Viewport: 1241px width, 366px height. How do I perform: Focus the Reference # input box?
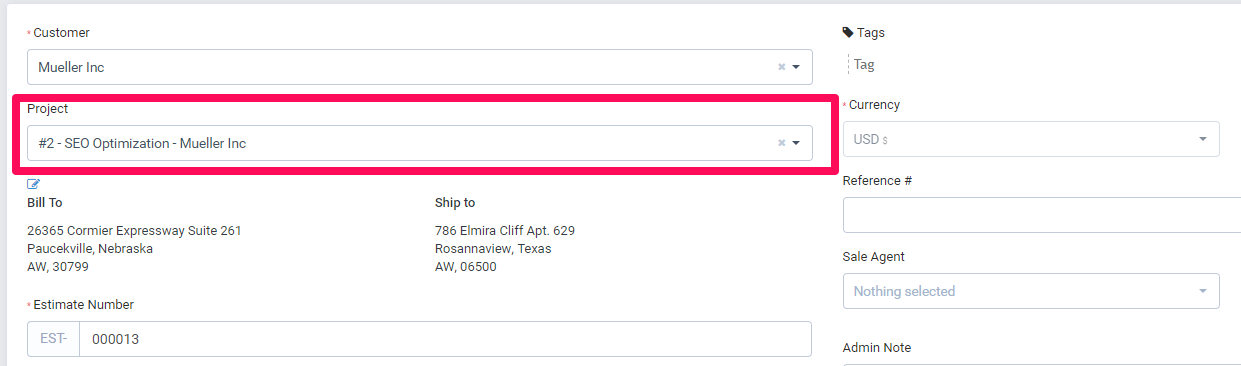tap(1042, 215)
